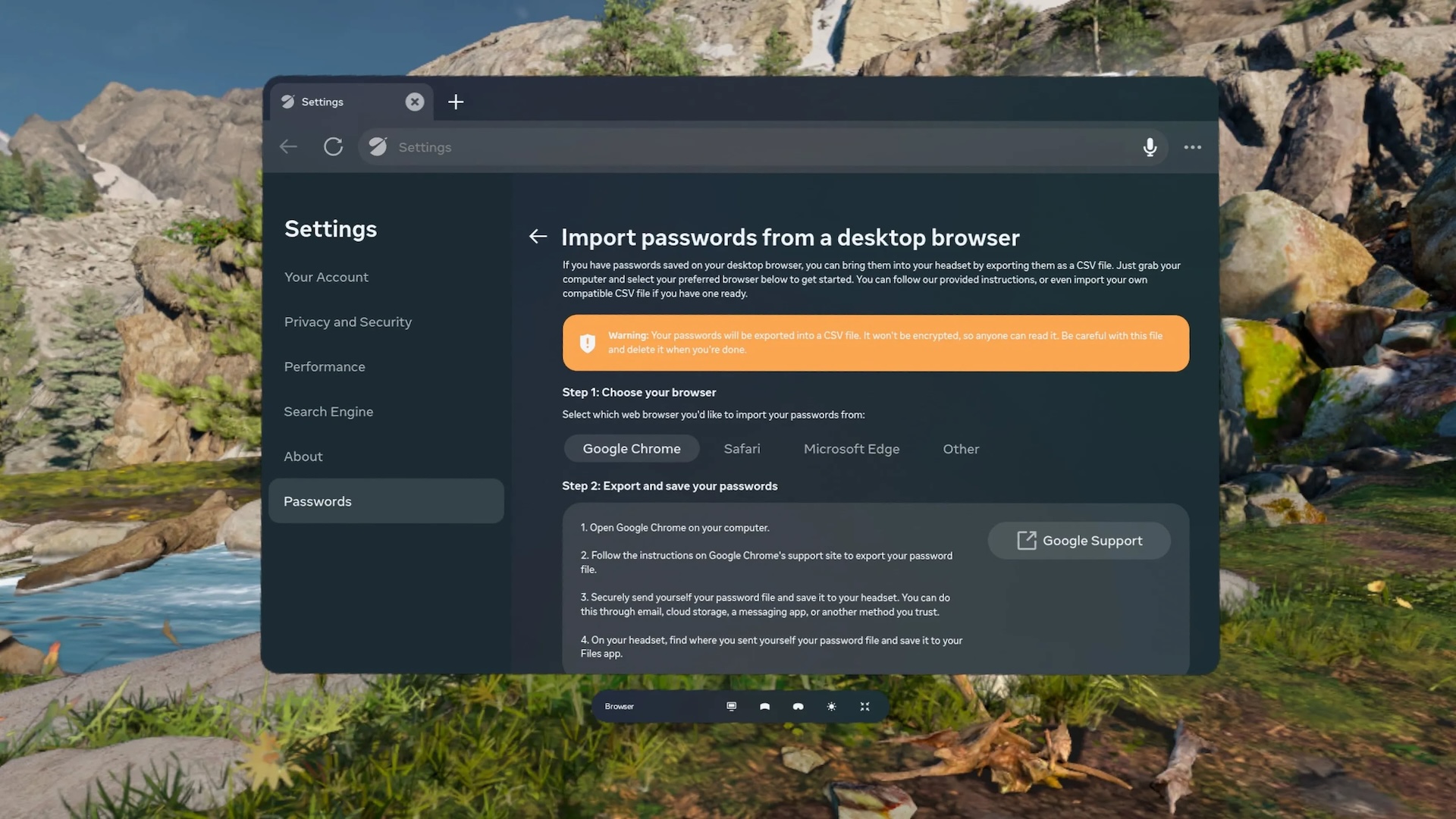
Task: Click the shrink window arrows icon
Action: pos(864,706)
